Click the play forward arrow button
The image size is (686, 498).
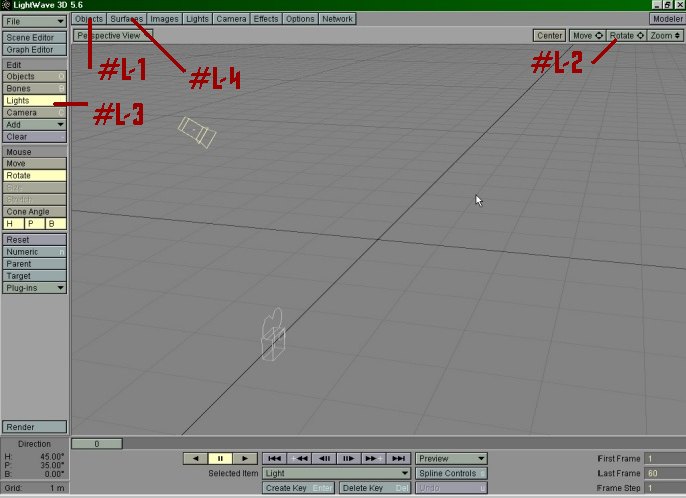coord(245,459)
